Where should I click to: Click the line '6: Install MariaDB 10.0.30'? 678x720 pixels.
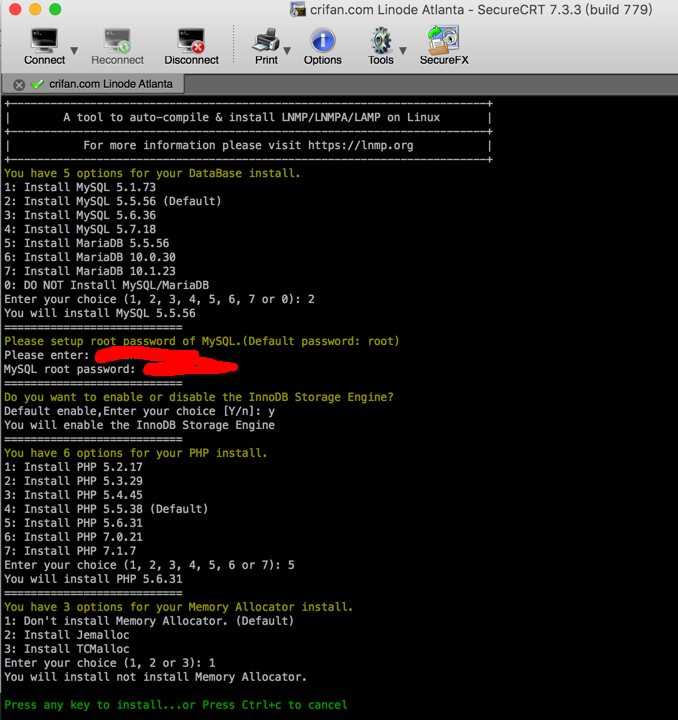[90, 257]
